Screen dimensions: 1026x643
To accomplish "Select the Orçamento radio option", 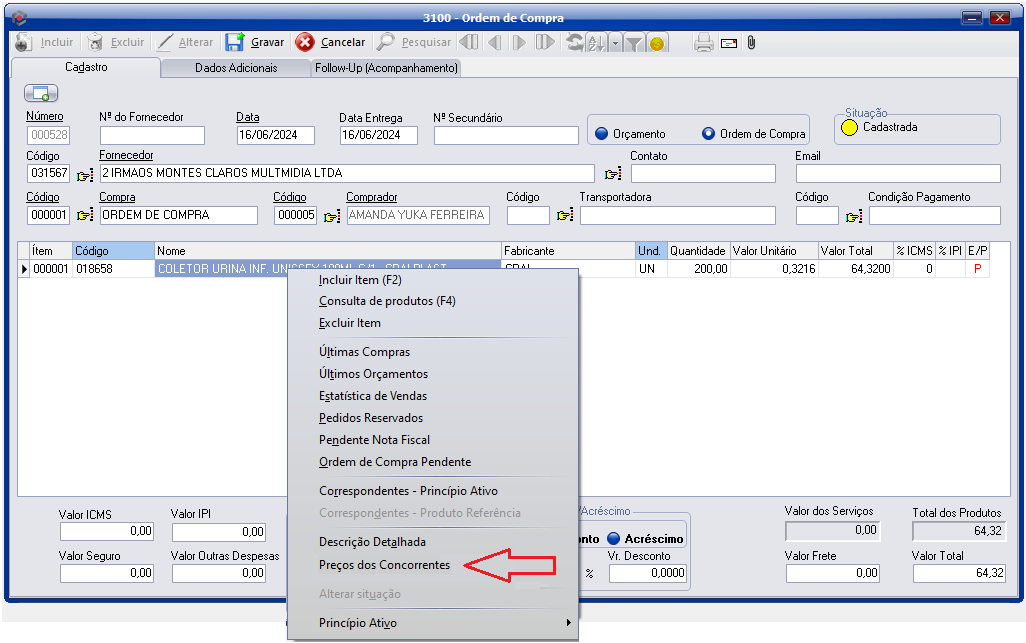I will (602, 134).
